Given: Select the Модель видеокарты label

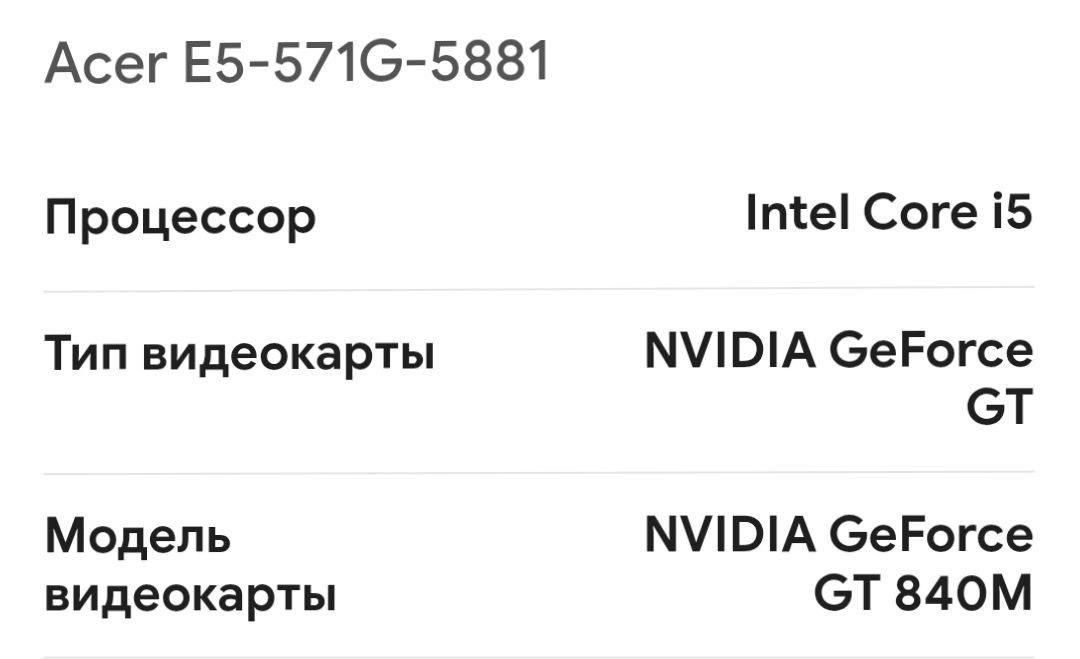Looking at the screenshot, I should [x=190, y=566].
